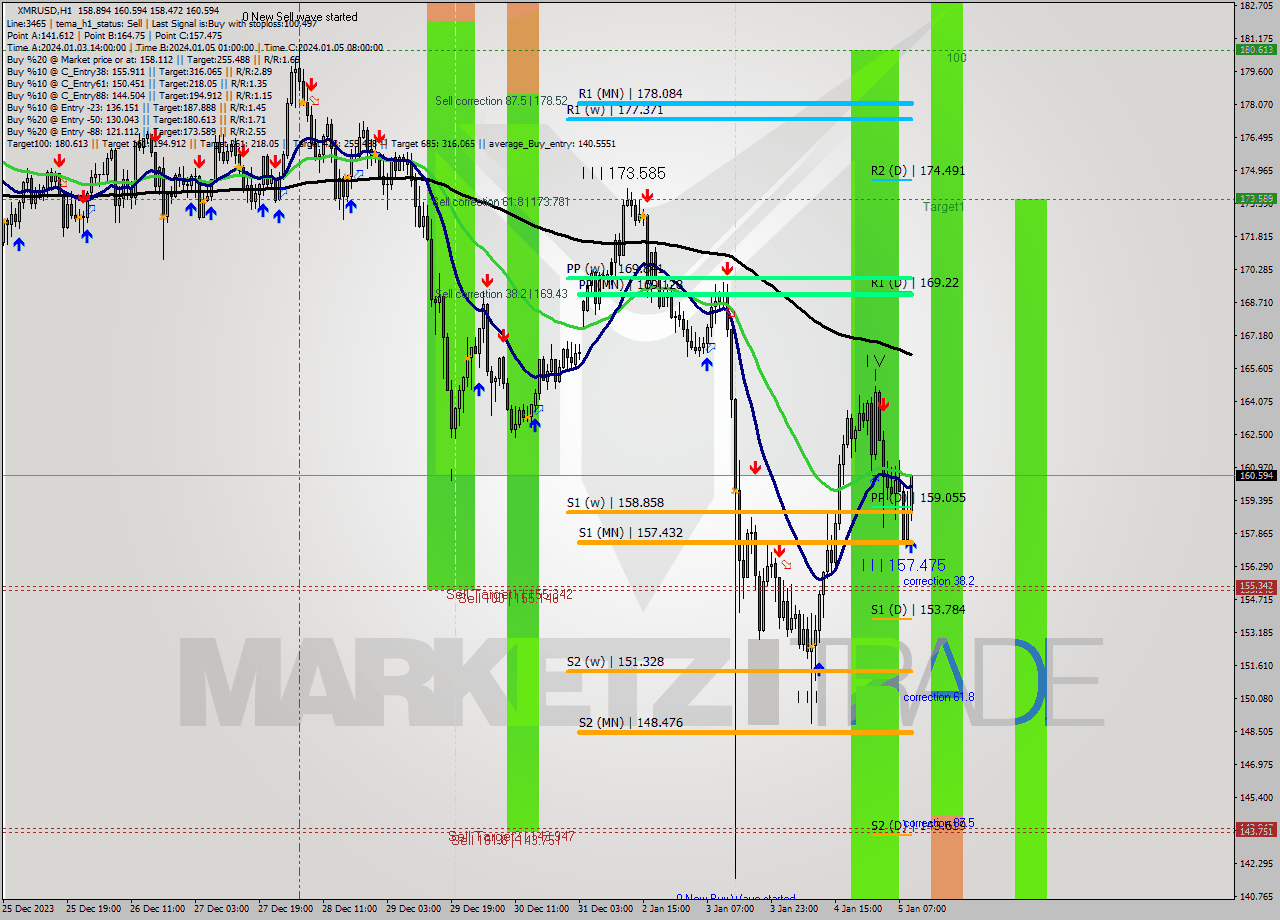Select the 'average_Buy_entry: 140.5551' text
The width and height of the screenshot is (1280, 920).
pyautogui.click(x=553, y=143)
